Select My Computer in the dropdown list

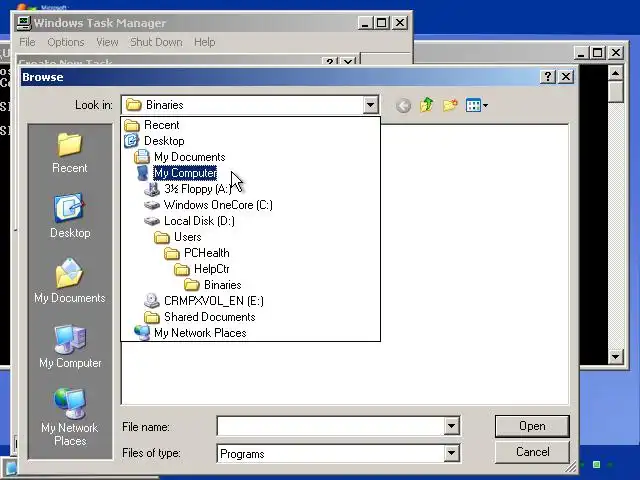click(x=185, y=173)
